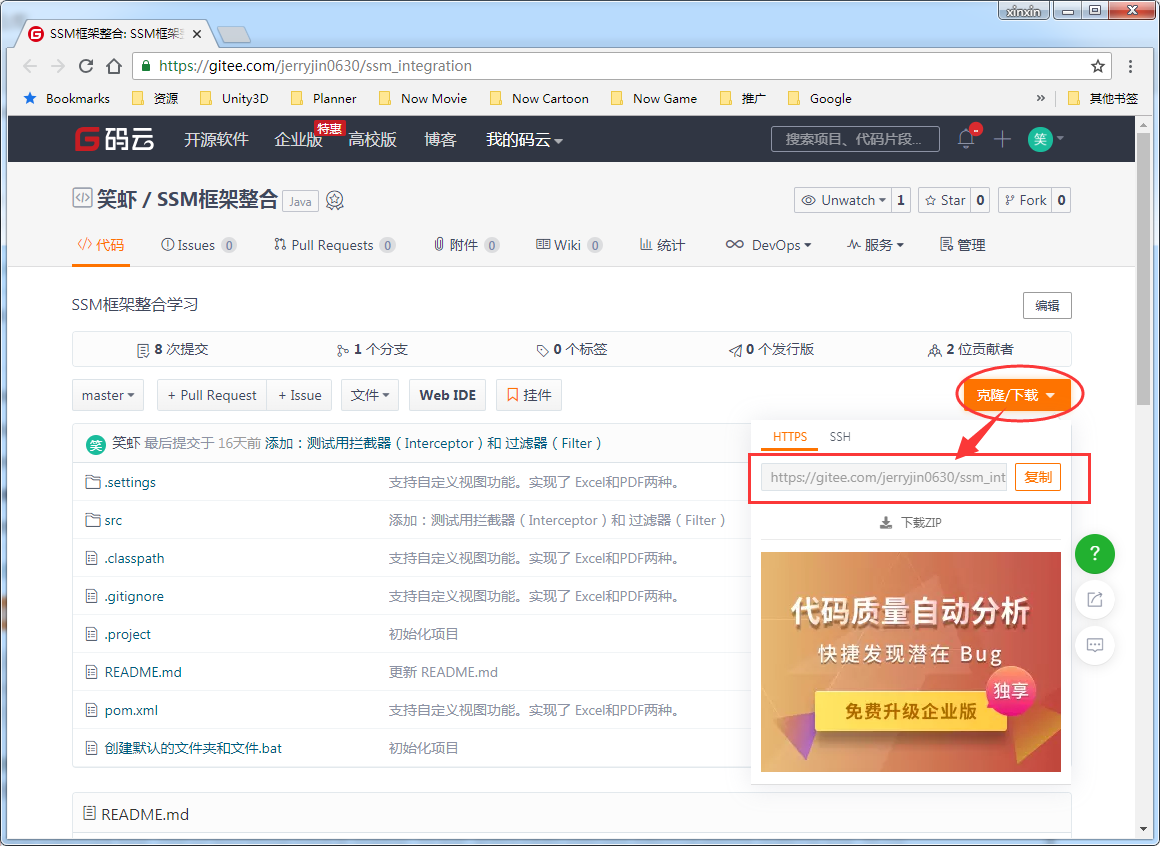Image resolution: width=1160 pixels, height=846 pixels.
Task: Click the plus icon in the header
Action: pyautogui.click(x=1002, y=138)
